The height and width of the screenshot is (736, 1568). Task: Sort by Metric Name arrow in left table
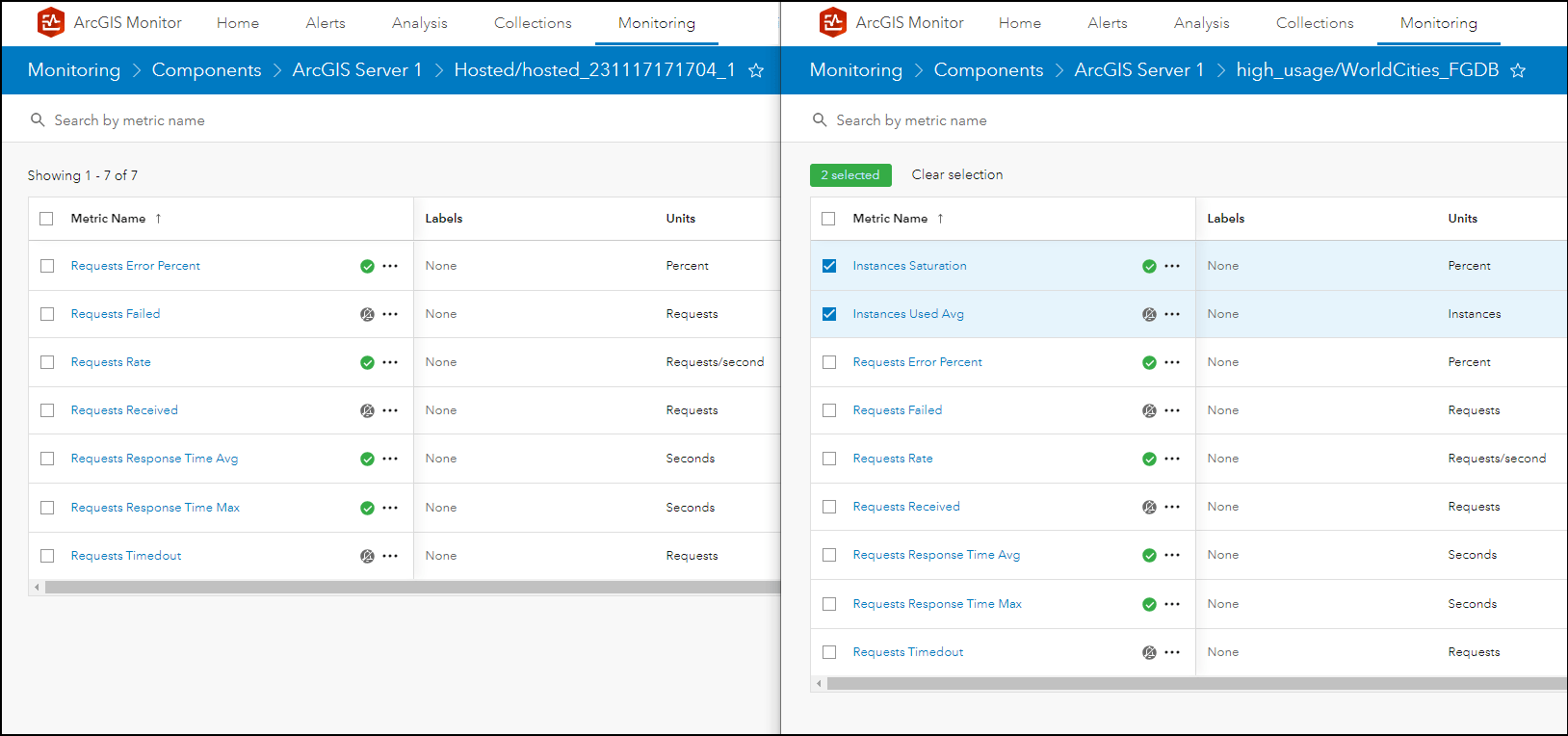coord(158,219)
